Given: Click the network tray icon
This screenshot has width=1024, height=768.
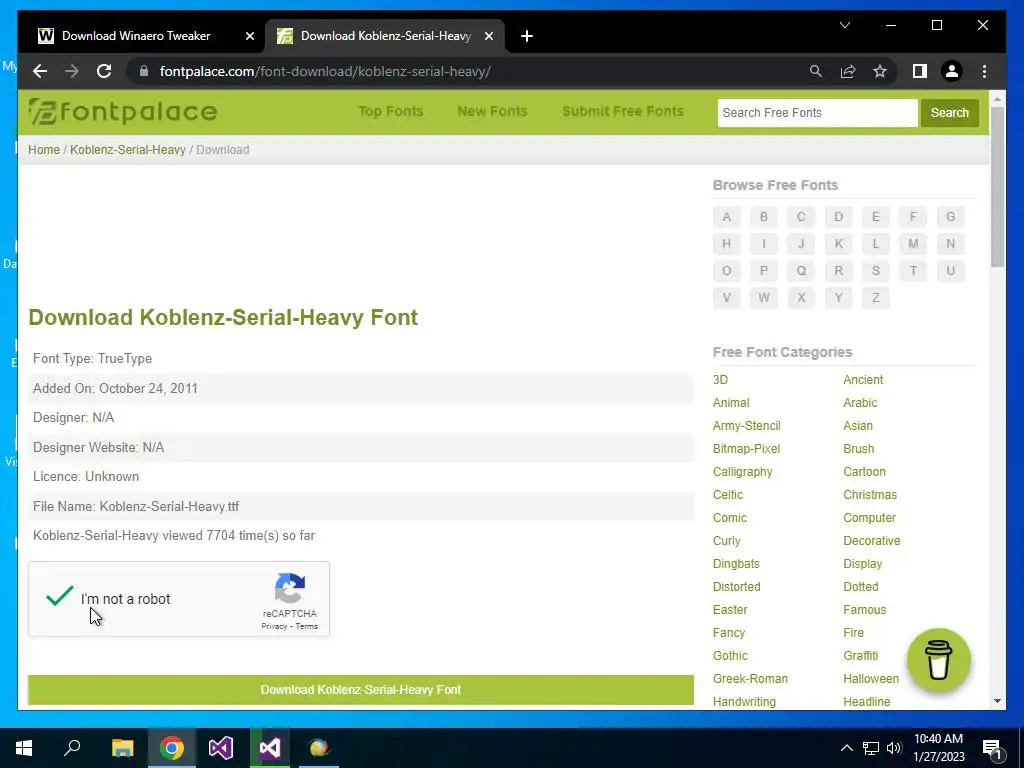Looking at the screenshot, I should click(x=871, y=748).
